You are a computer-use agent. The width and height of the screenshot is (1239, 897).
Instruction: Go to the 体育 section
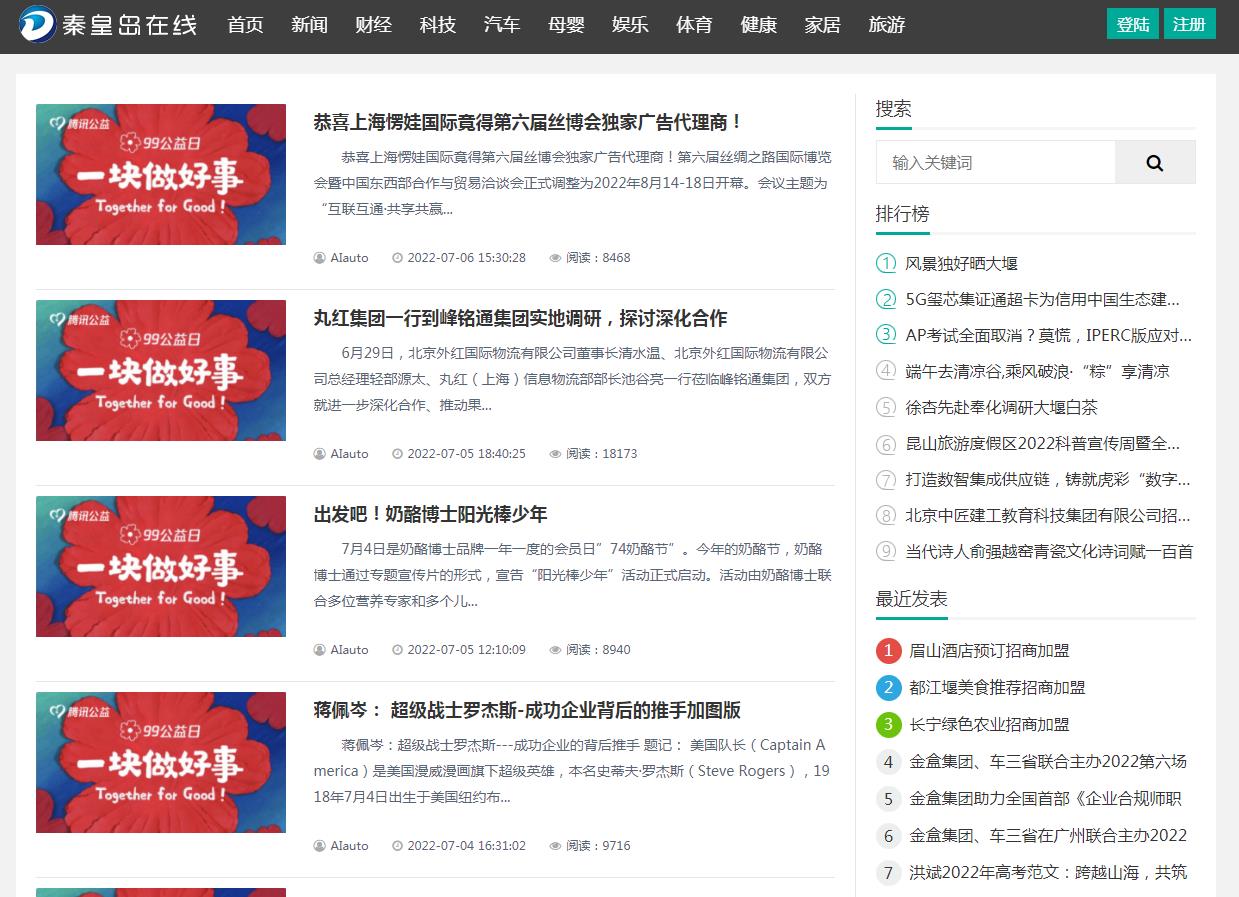[x=694, y=25]
